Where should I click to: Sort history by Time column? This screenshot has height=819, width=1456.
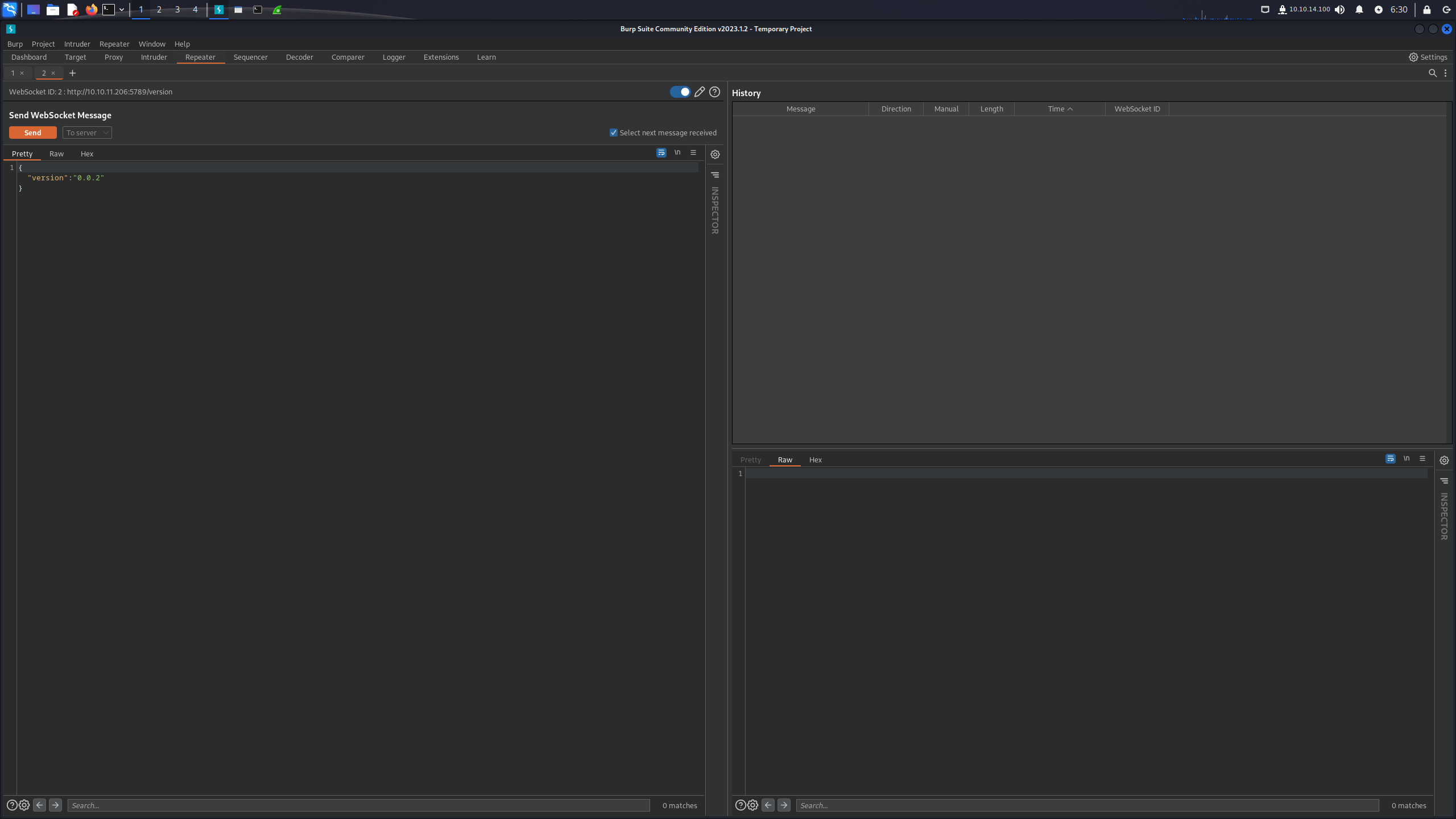tap(1060, 109)
